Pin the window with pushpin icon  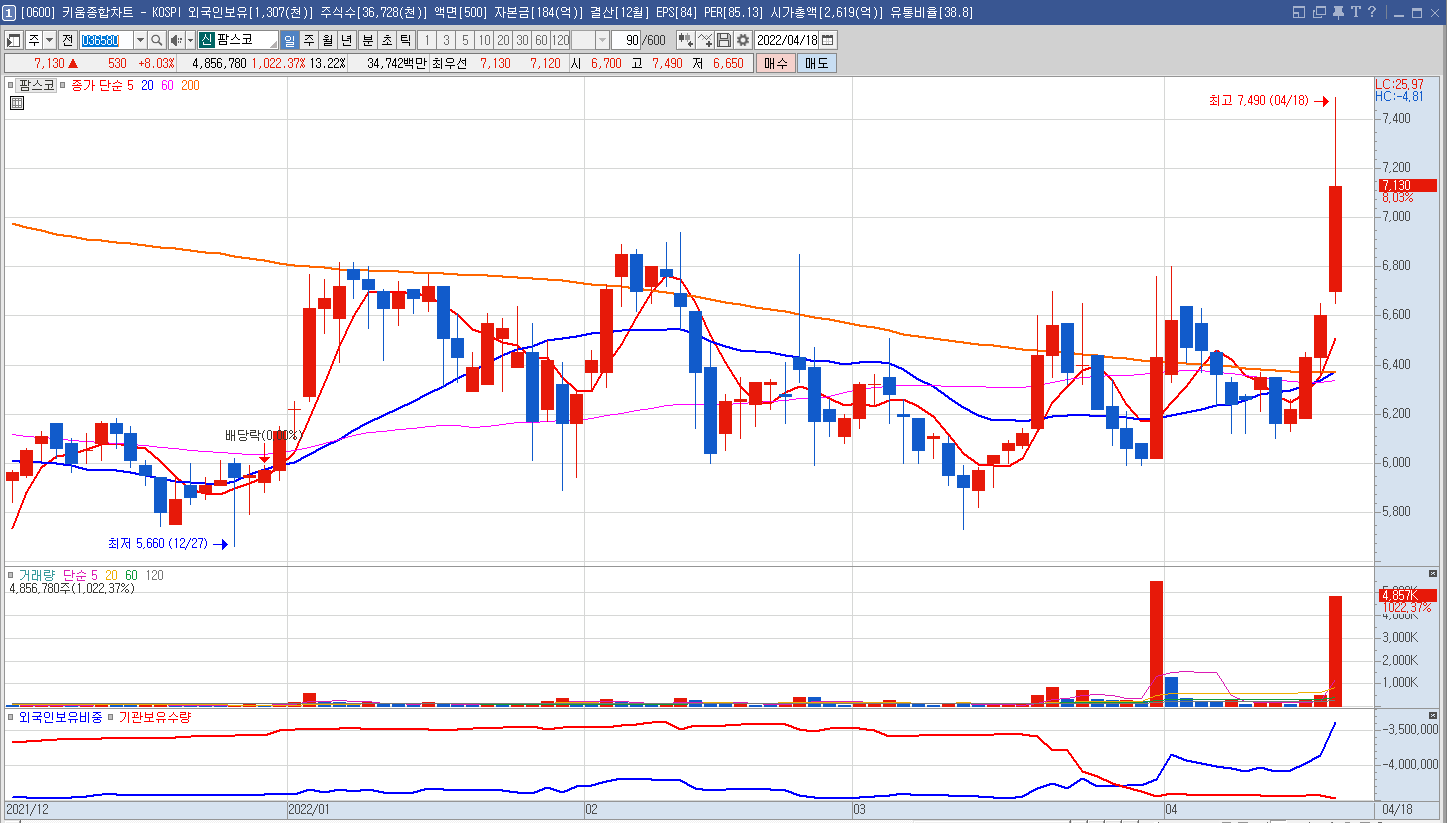(1339, 12)
